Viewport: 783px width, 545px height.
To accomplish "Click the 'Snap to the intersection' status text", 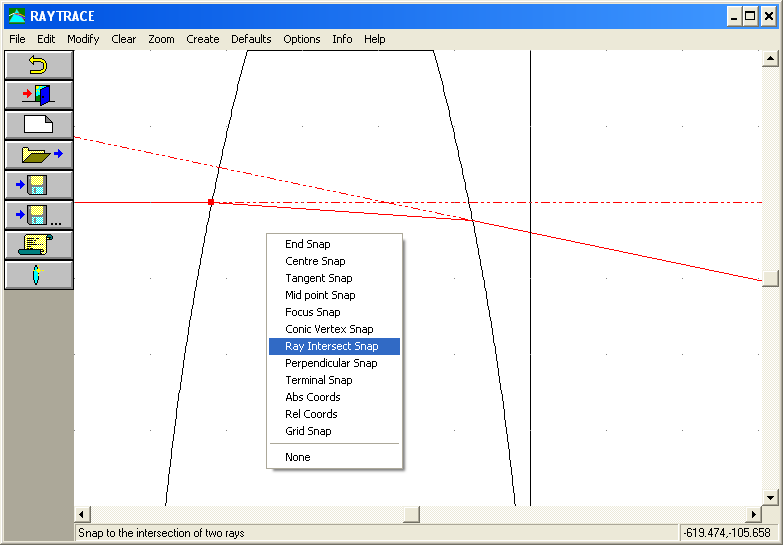I will click(x=161, y=533).
